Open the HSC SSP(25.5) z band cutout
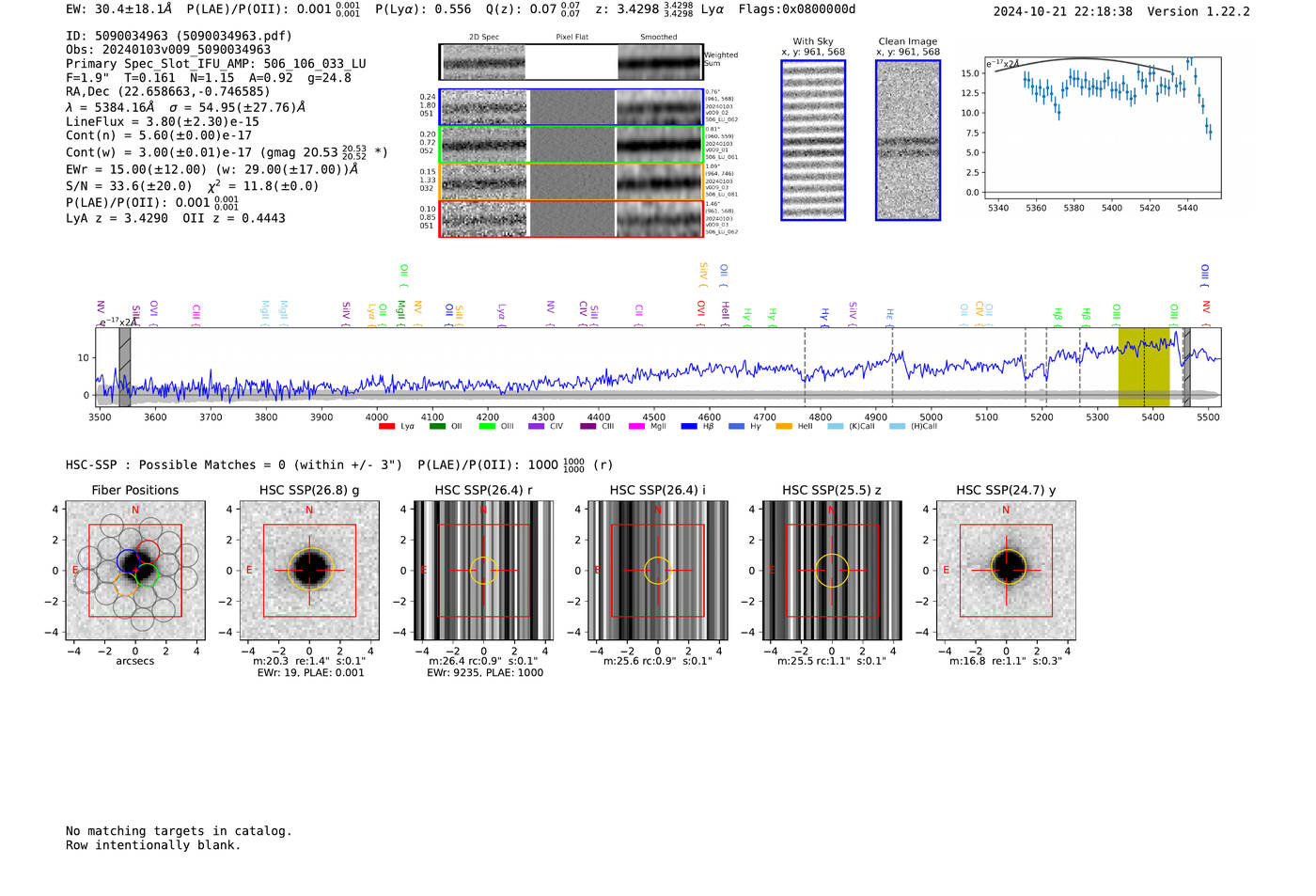 pyautogui.click(x=832, y=571)
